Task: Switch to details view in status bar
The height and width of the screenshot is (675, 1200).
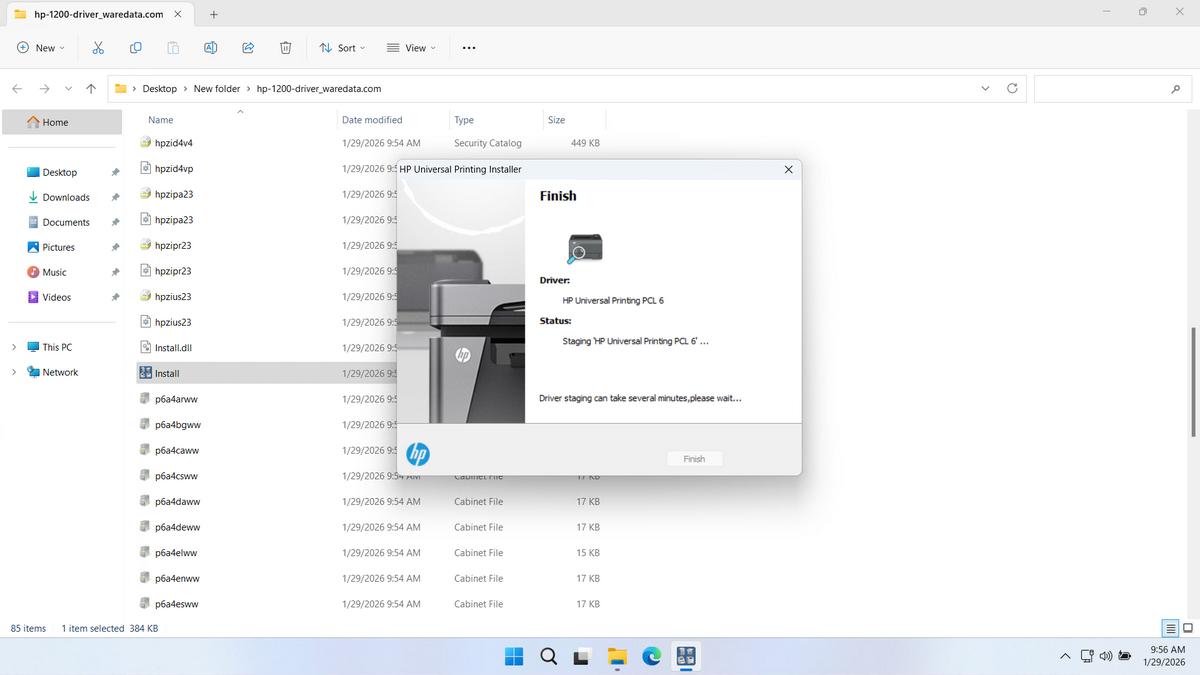Action: (x=1170, y=628)
